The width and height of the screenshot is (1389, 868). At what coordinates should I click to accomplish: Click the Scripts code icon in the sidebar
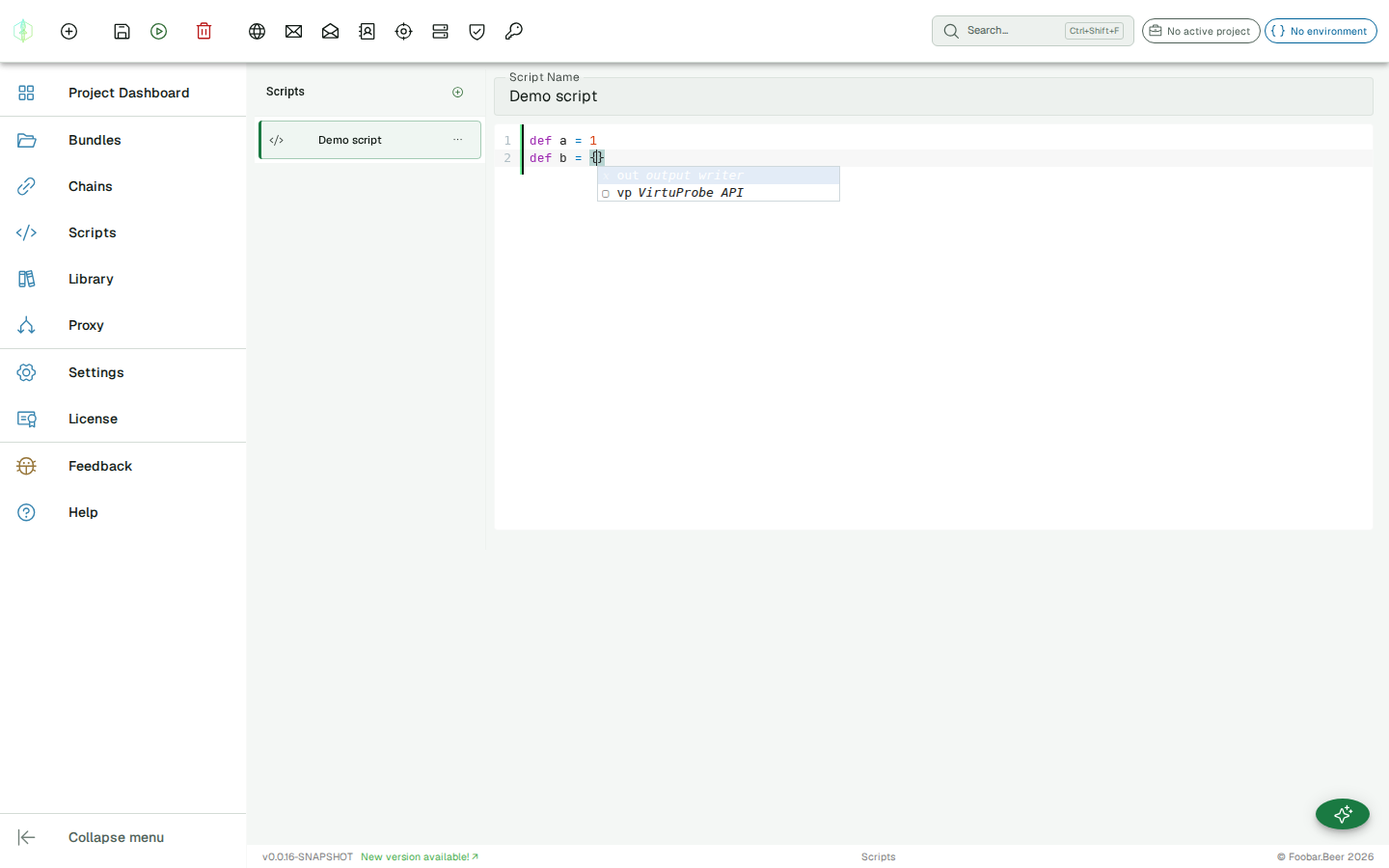pos(26,232)
